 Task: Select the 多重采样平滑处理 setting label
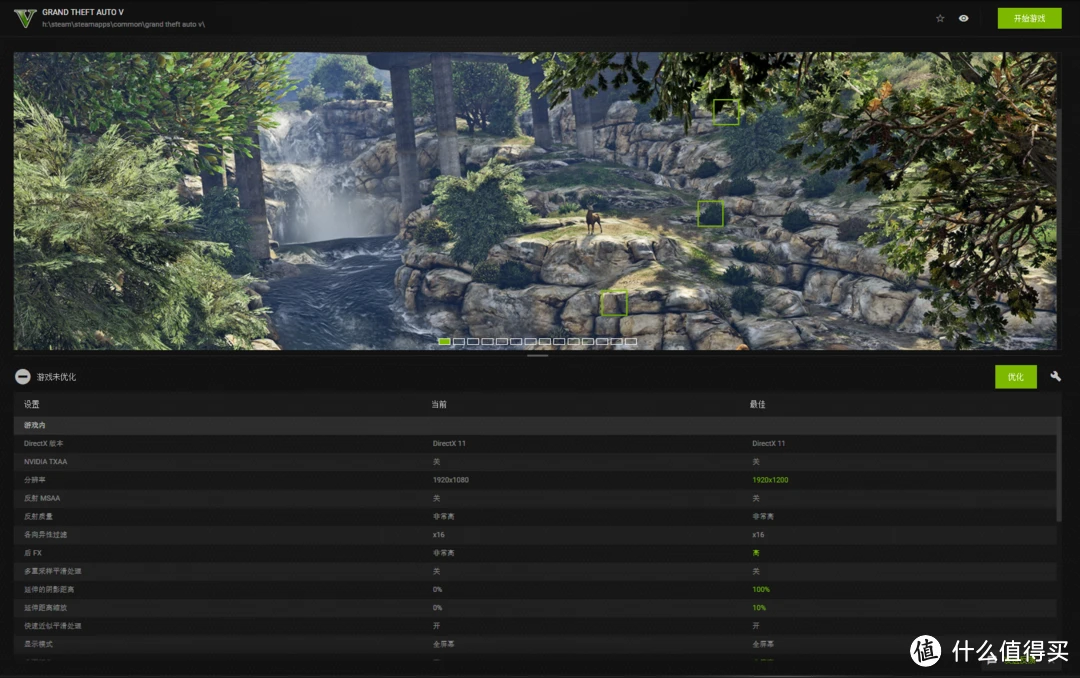coord(52,571)
